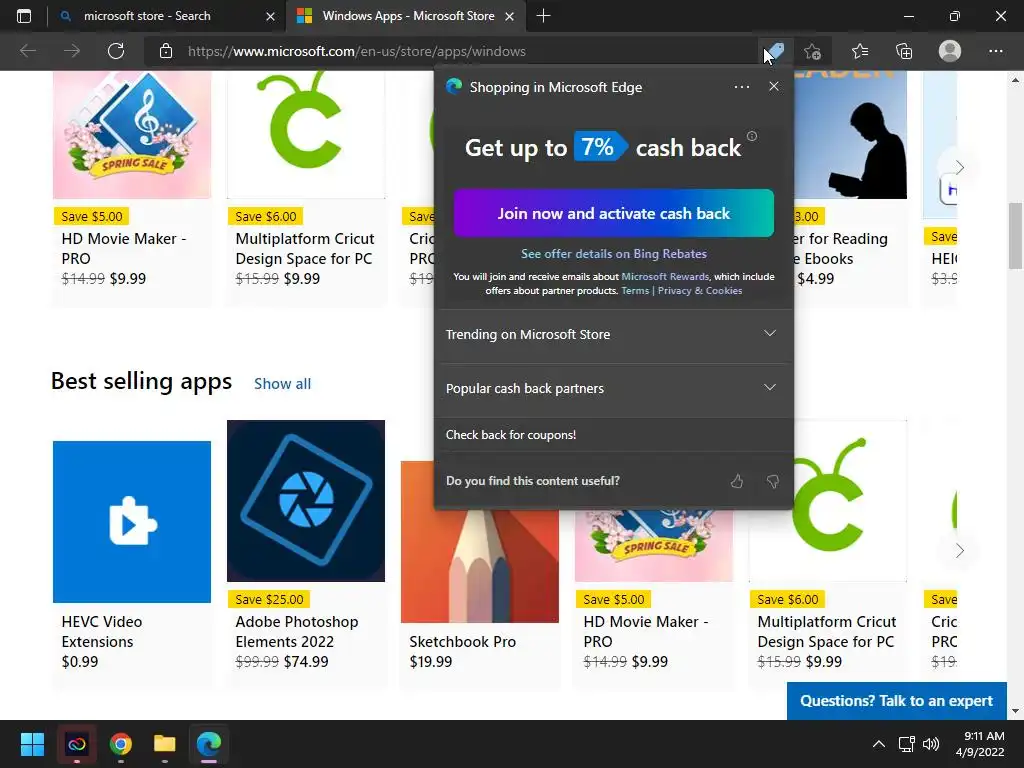
Task: Click the $74.99 Photoshop Elements price
Action: pos(306,662)
